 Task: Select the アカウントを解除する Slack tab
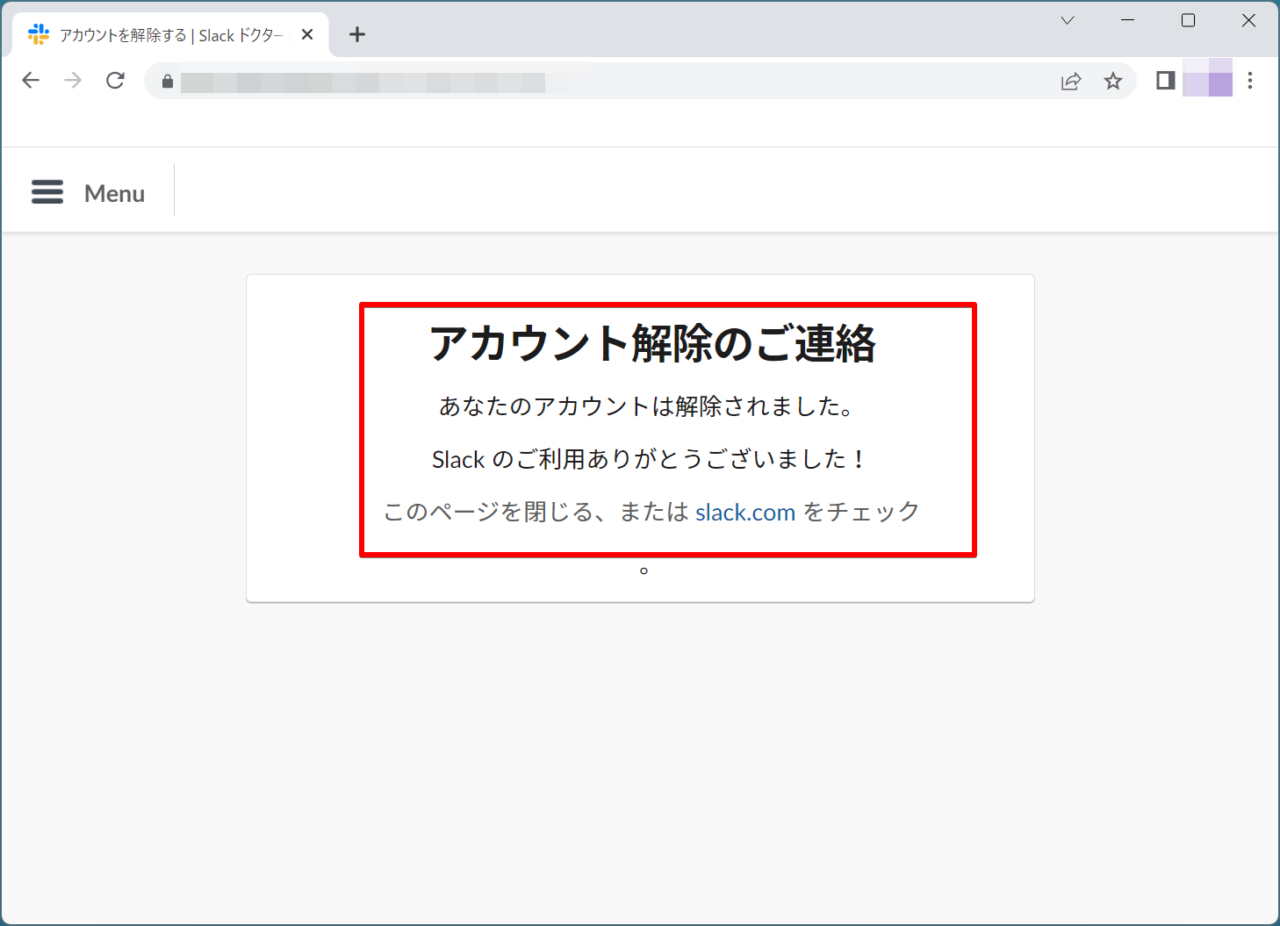point(172,35)
